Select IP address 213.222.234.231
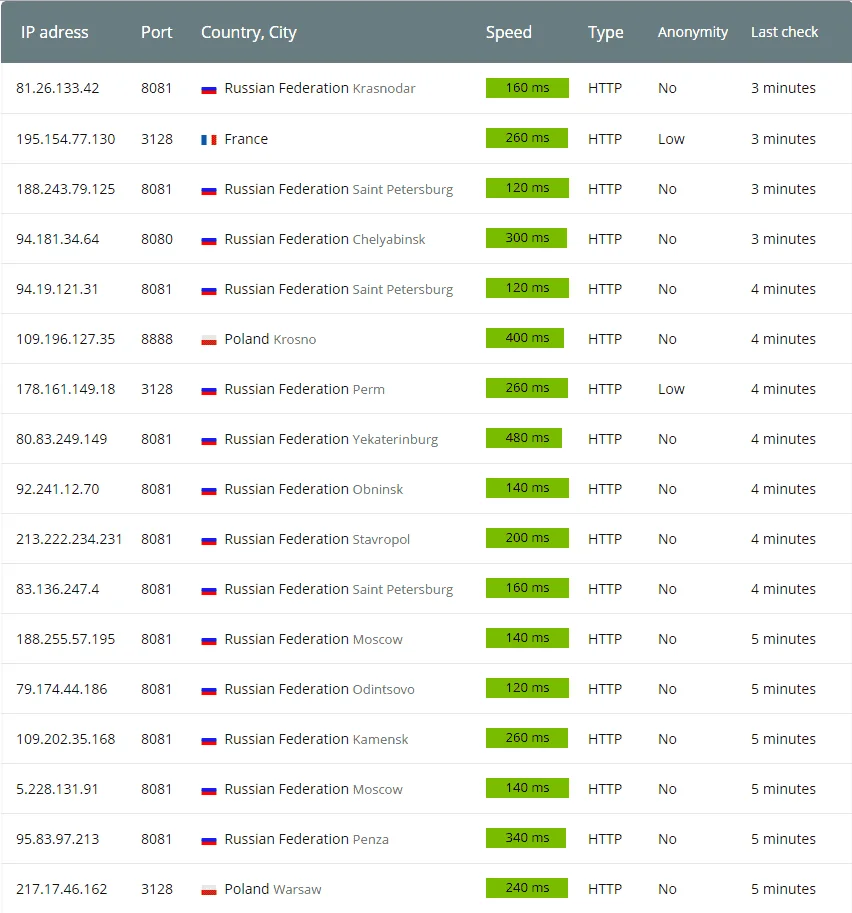 69,539
